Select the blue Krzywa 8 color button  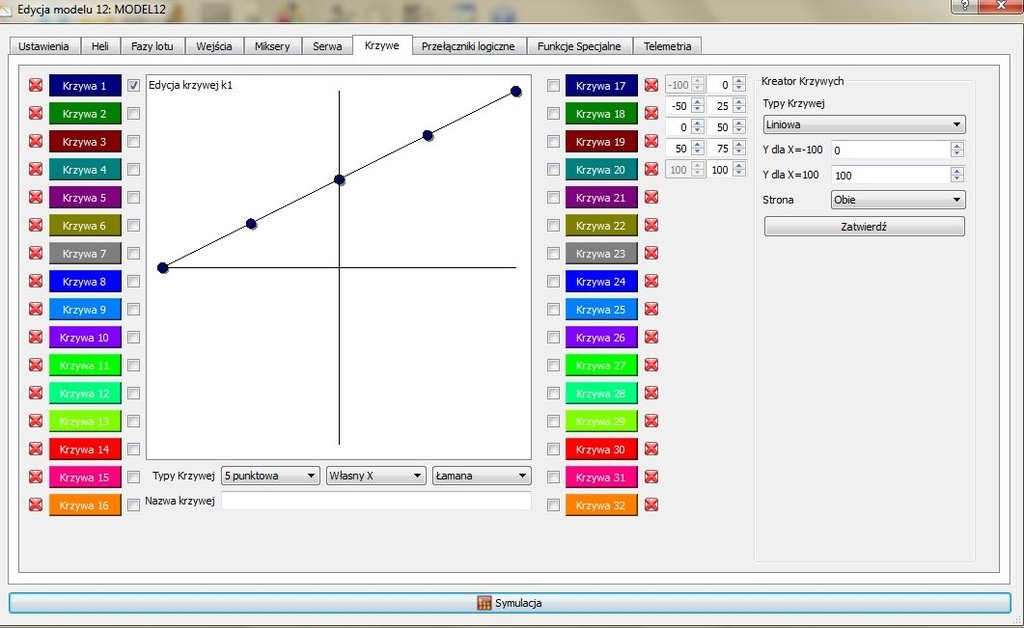click(85, 282)
